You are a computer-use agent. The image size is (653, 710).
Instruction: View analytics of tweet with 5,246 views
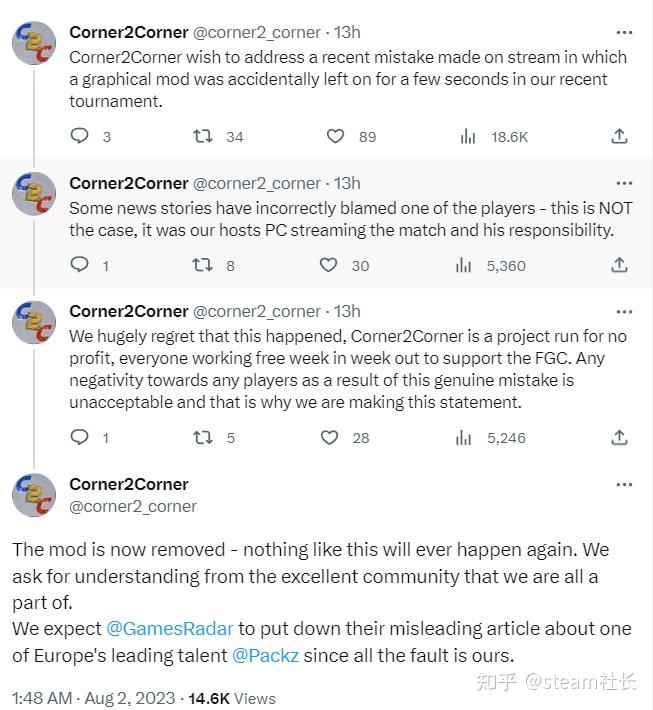tap(463, 437)
